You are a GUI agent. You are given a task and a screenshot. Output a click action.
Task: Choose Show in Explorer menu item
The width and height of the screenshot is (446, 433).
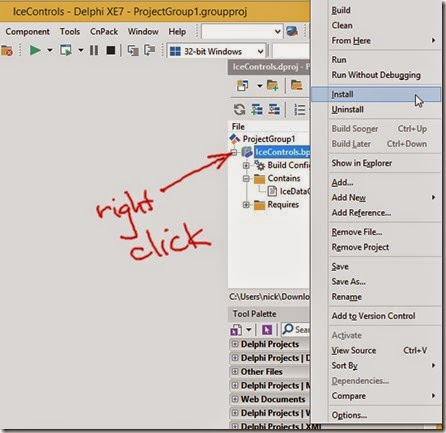coord(376,163)
